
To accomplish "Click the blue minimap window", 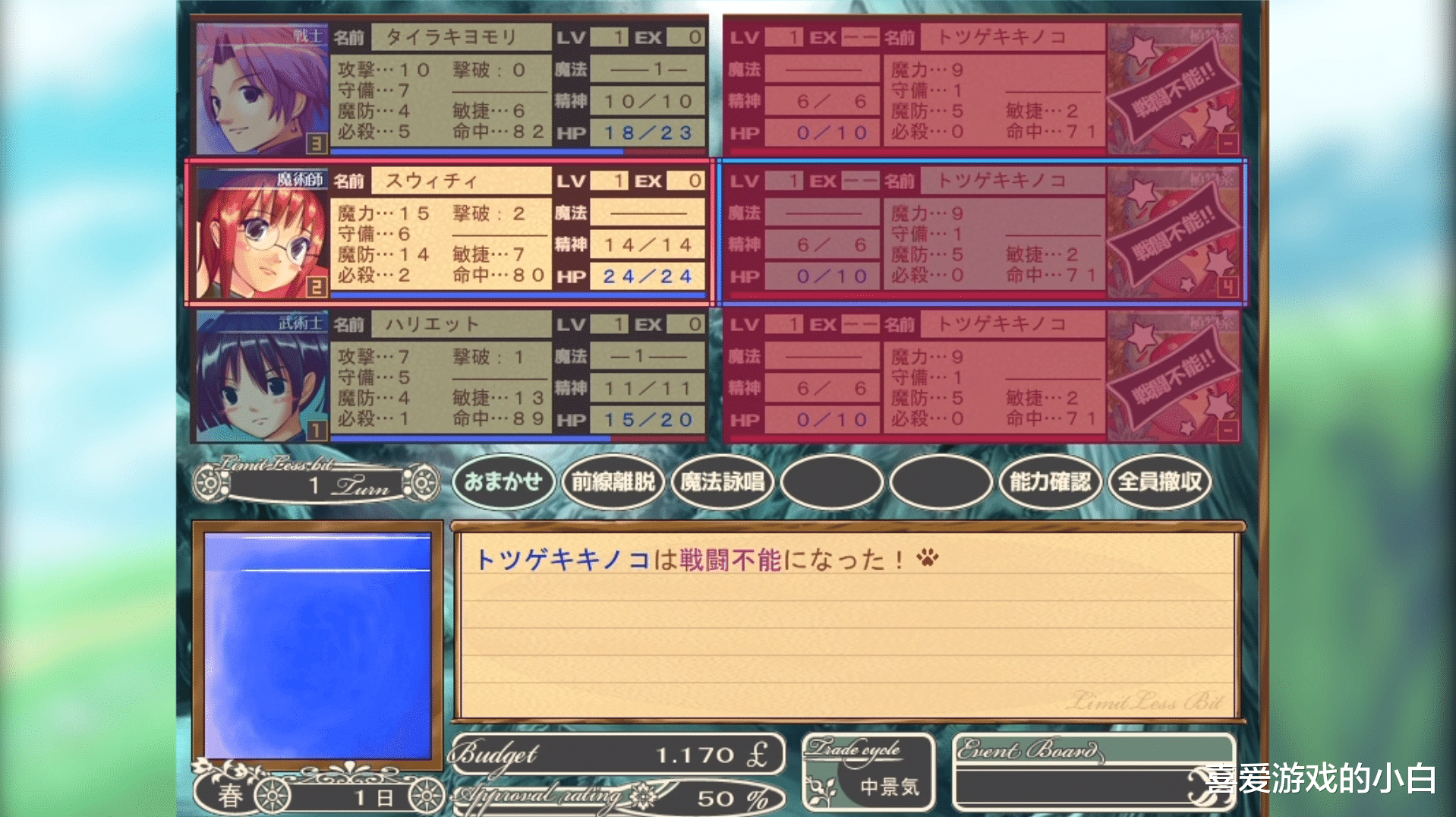I will [317, 645].
